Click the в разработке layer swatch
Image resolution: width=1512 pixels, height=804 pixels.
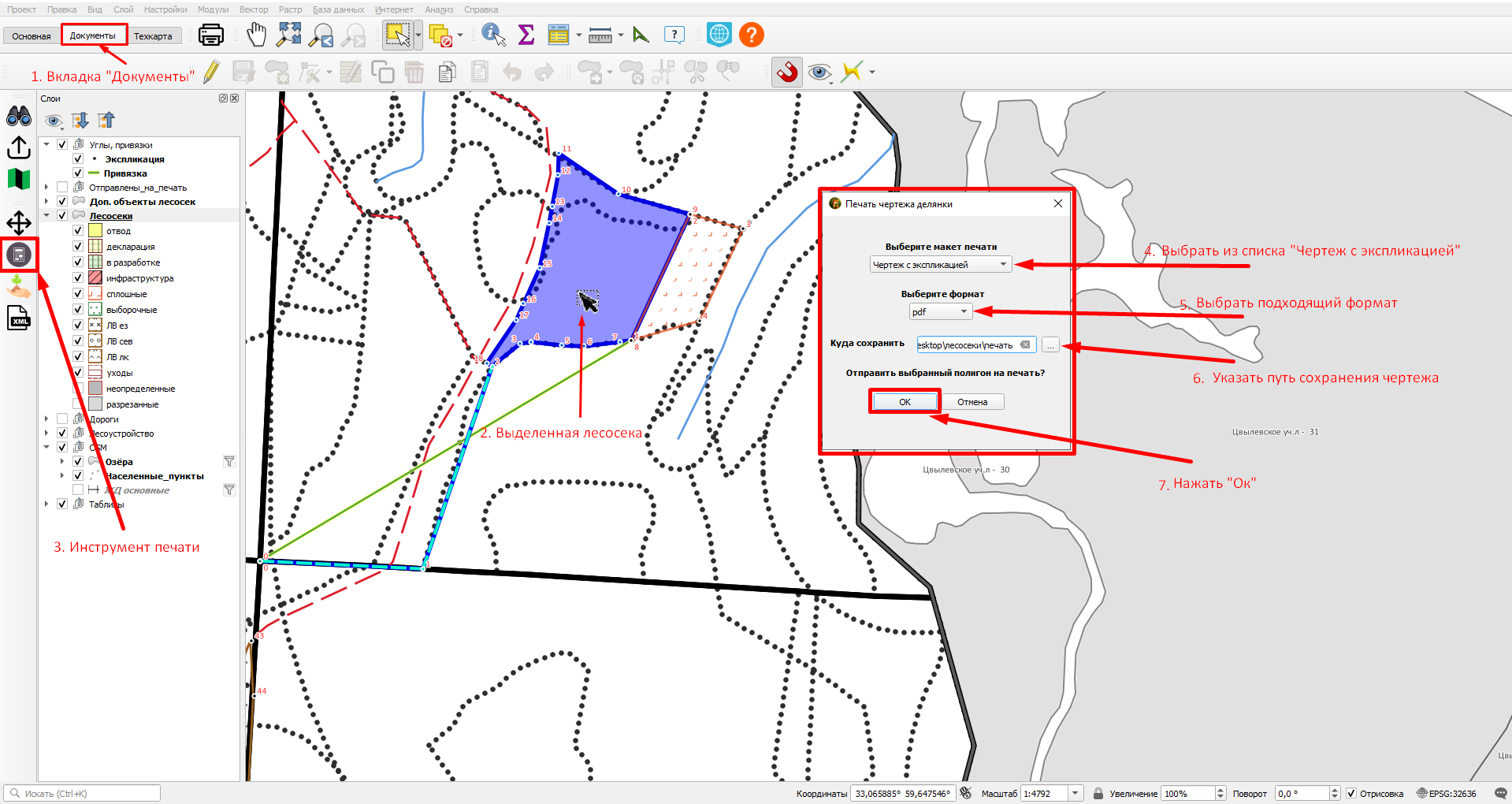click(x=95, y=262)
